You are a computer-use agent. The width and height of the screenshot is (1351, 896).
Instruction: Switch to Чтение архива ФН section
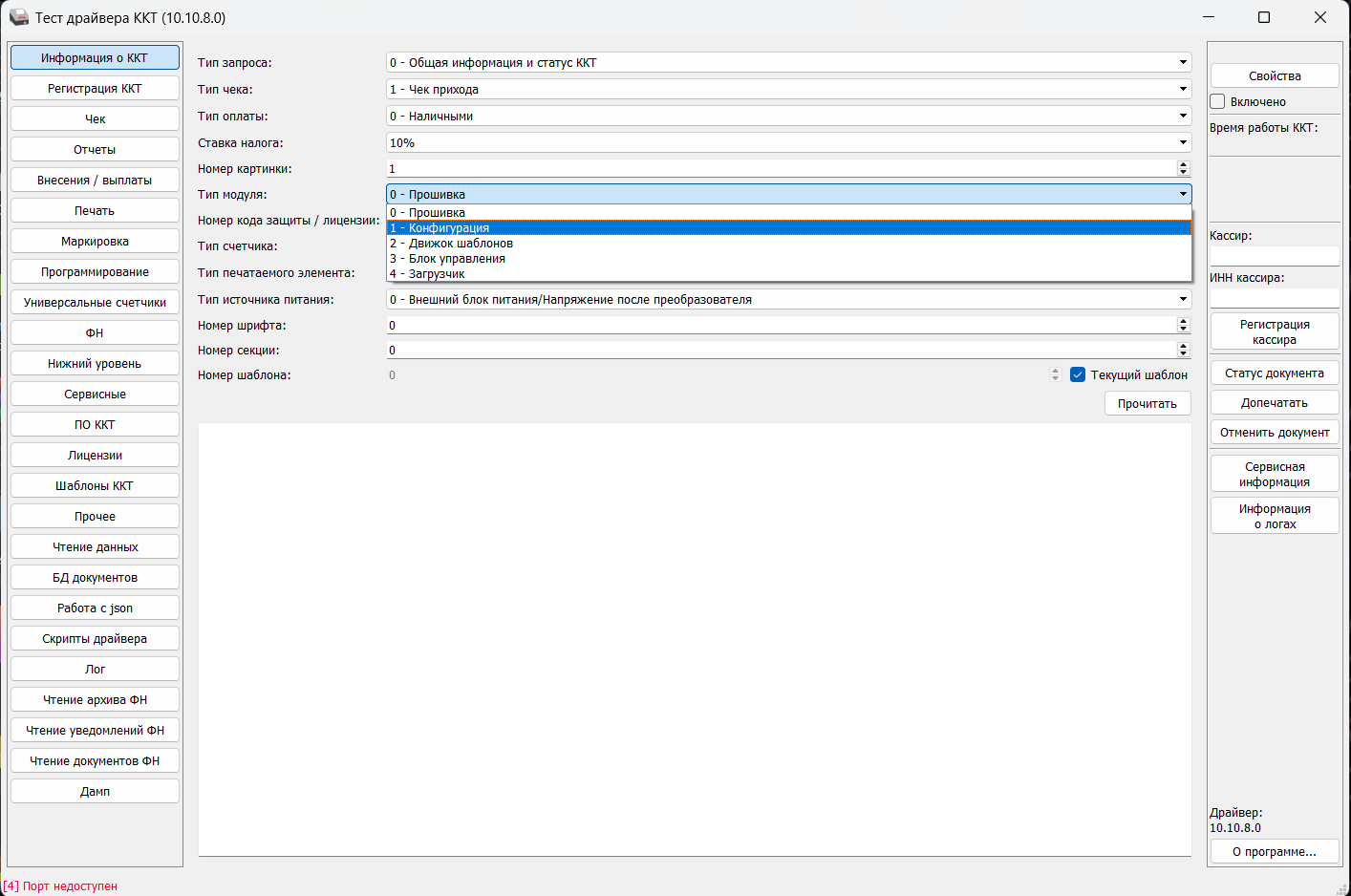pos(95,699)
